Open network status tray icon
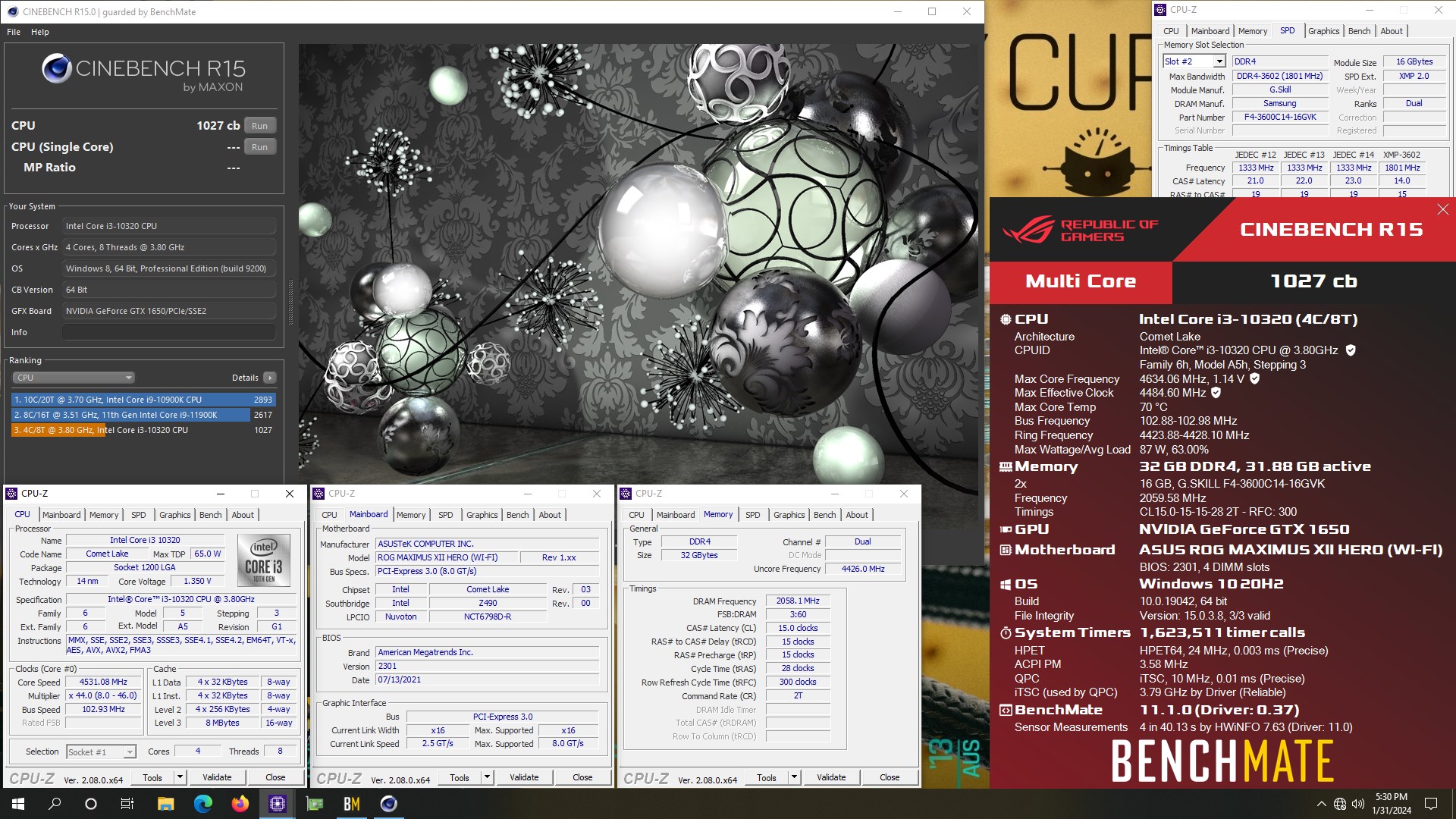1456x819 pixels. coord(1340,804)
